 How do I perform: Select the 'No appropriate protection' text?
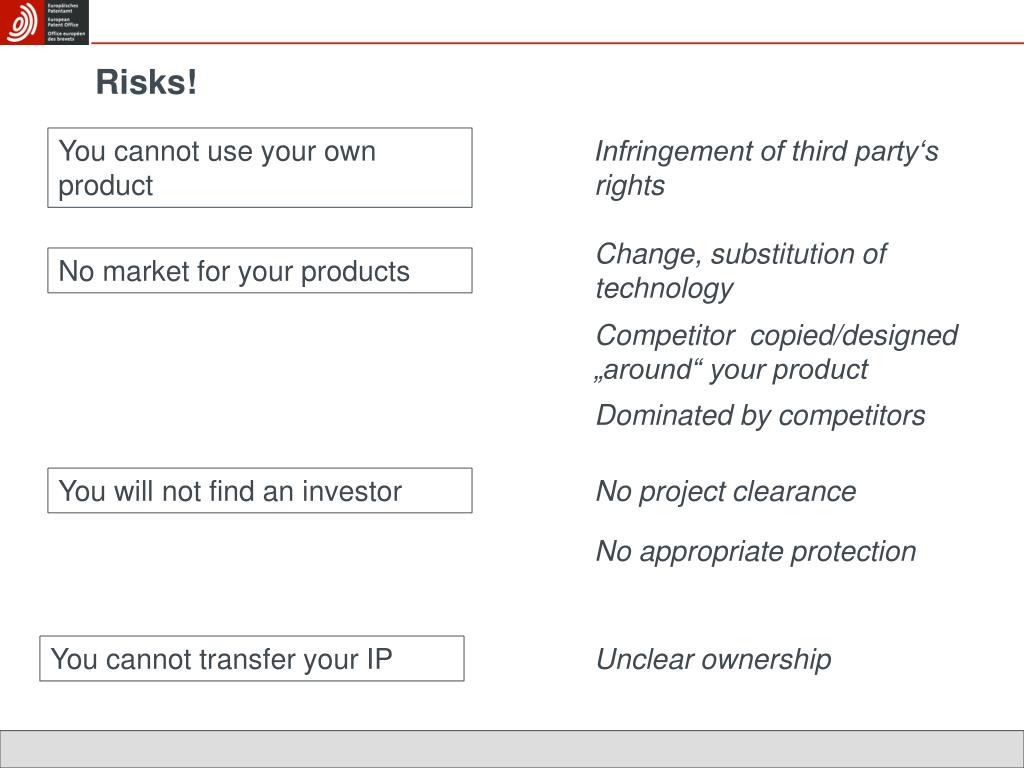point(756,551)
